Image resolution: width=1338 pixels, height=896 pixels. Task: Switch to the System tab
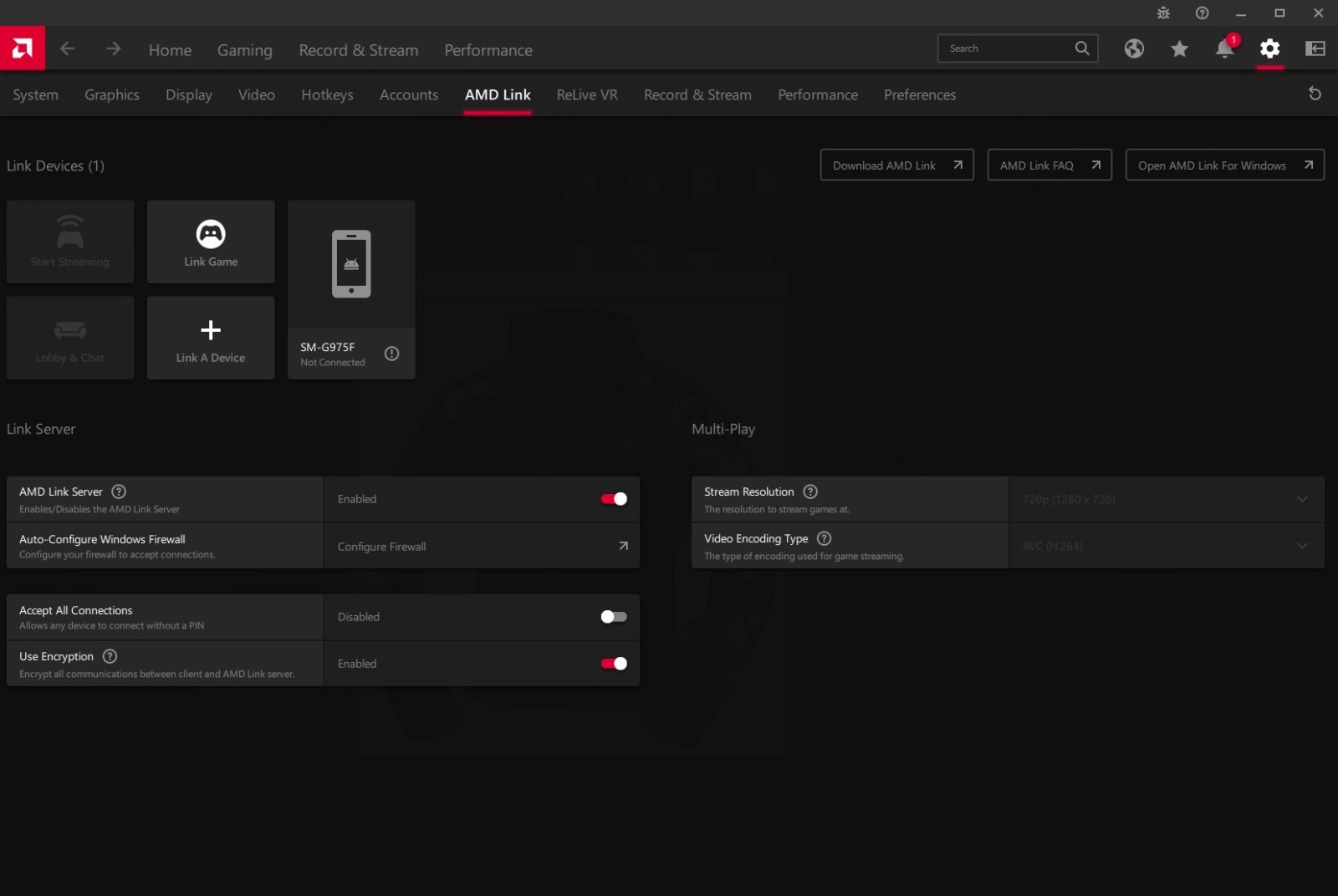click(35, 94)
